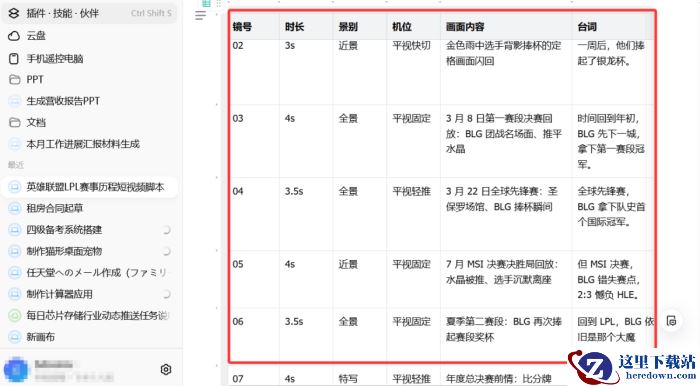Screen dimensions: 700x386
Task: Open the 任天堂へのメール作成 conversation
Action: (89, 272)
